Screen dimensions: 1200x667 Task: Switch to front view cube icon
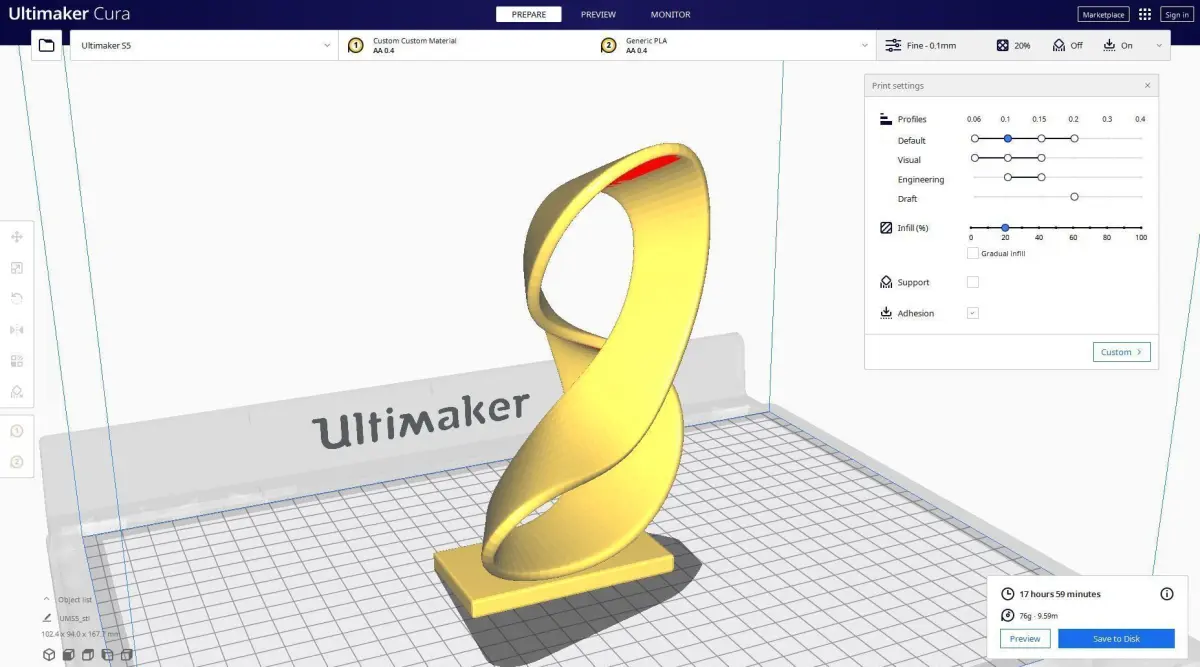coord(68,655)
